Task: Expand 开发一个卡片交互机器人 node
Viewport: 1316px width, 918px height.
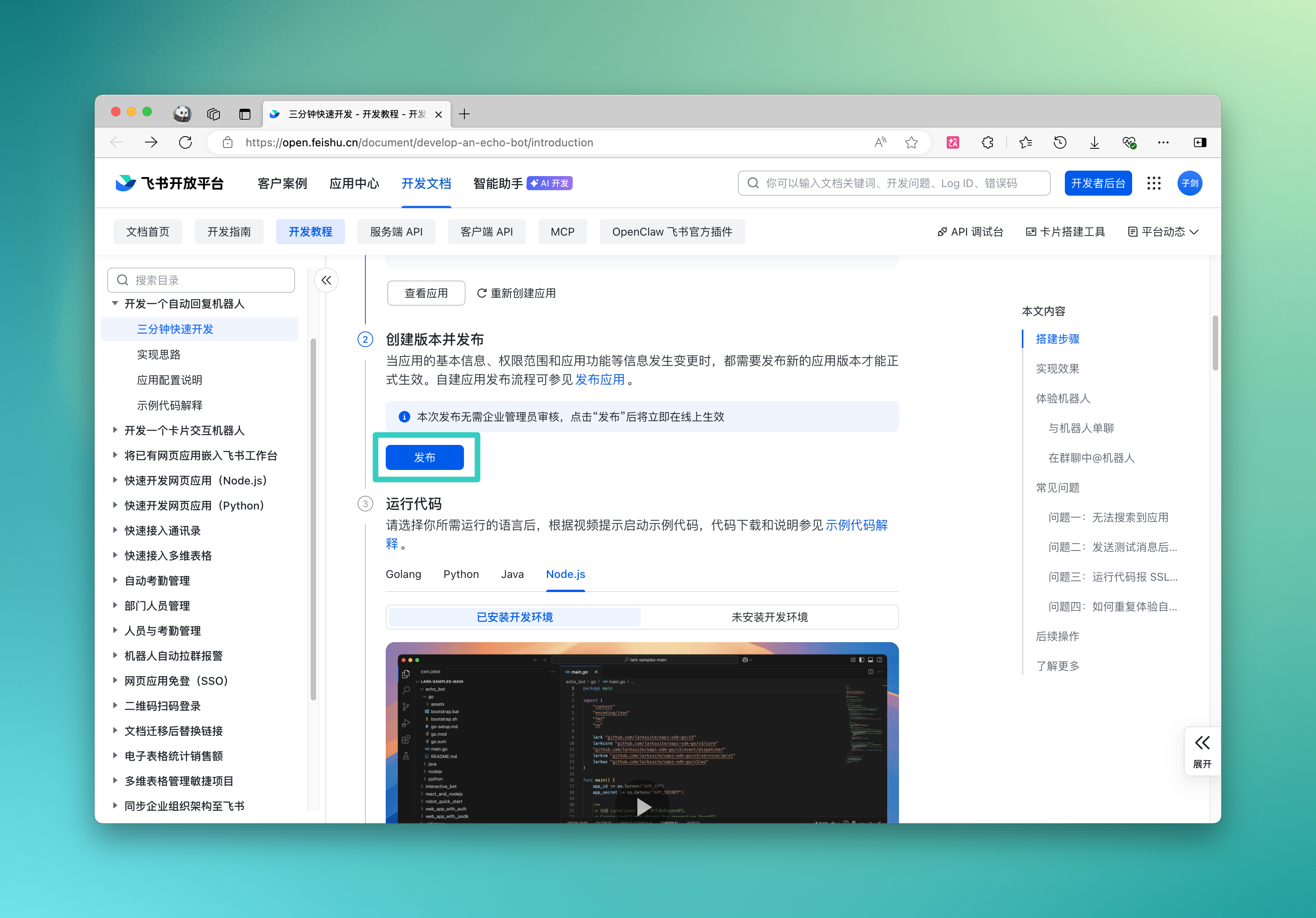Action: tap(115, 430)
